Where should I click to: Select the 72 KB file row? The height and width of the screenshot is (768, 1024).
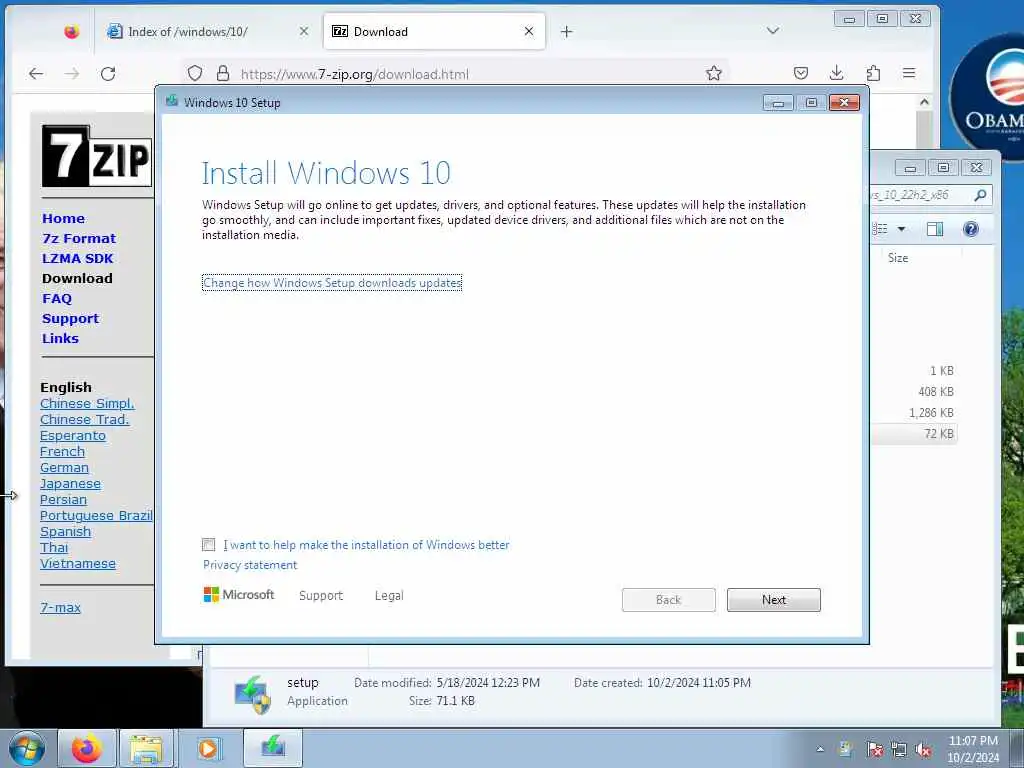coord(914,434)
